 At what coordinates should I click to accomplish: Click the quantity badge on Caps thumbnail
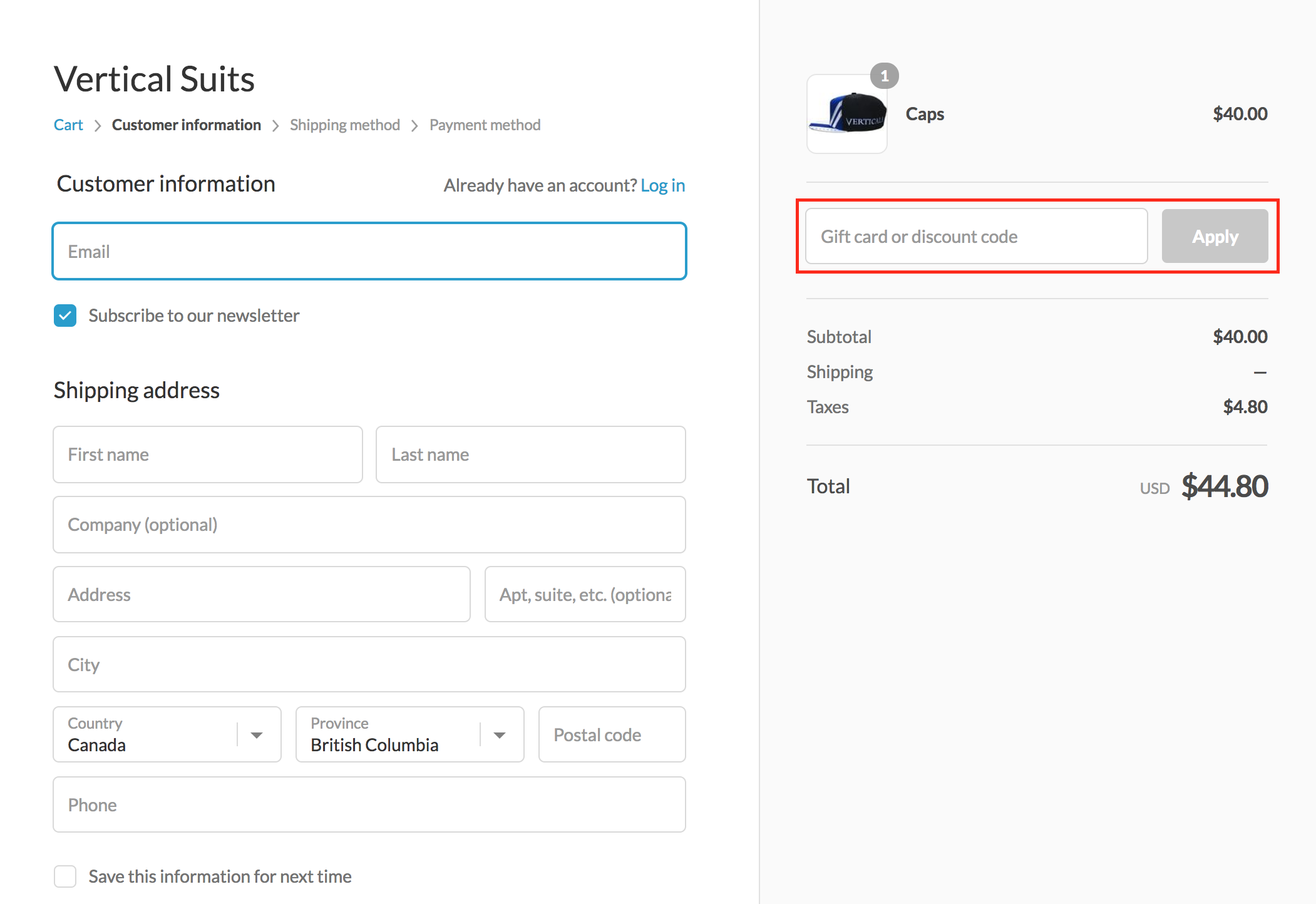[884, 76]
